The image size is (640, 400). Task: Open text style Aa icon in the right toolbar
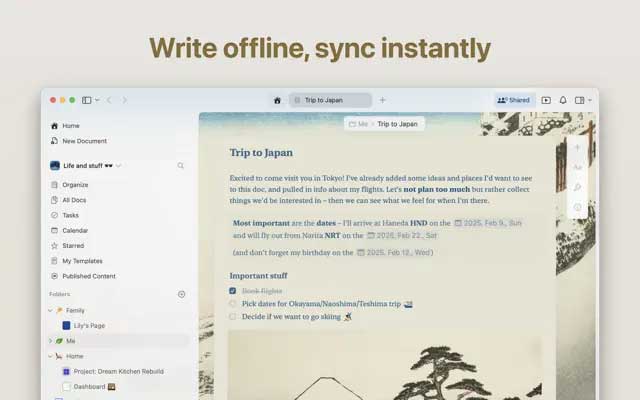(x=577, y=167)
